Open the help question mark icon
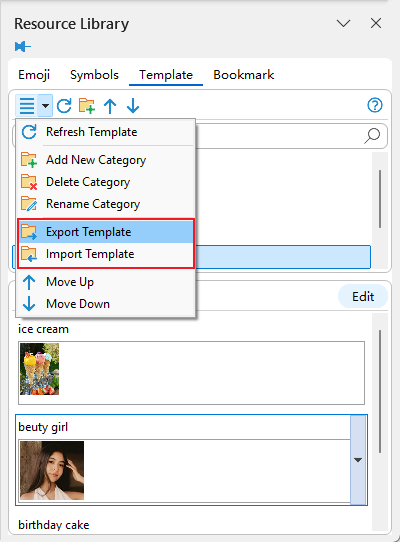 point(375,105)
